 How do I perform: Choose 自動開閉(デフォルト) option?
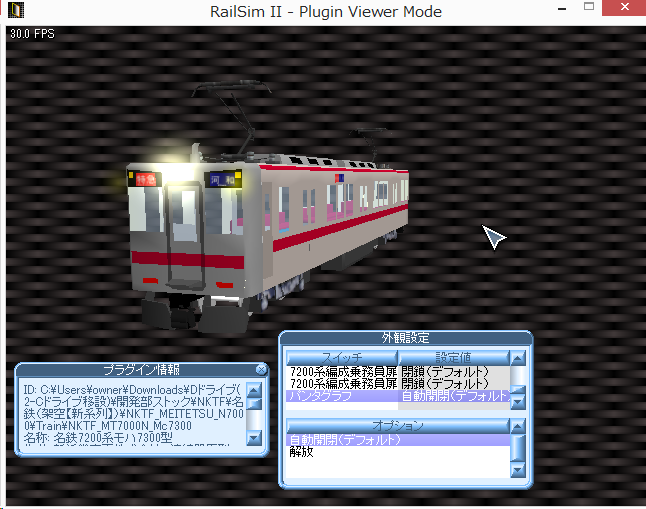pos(398,440)
